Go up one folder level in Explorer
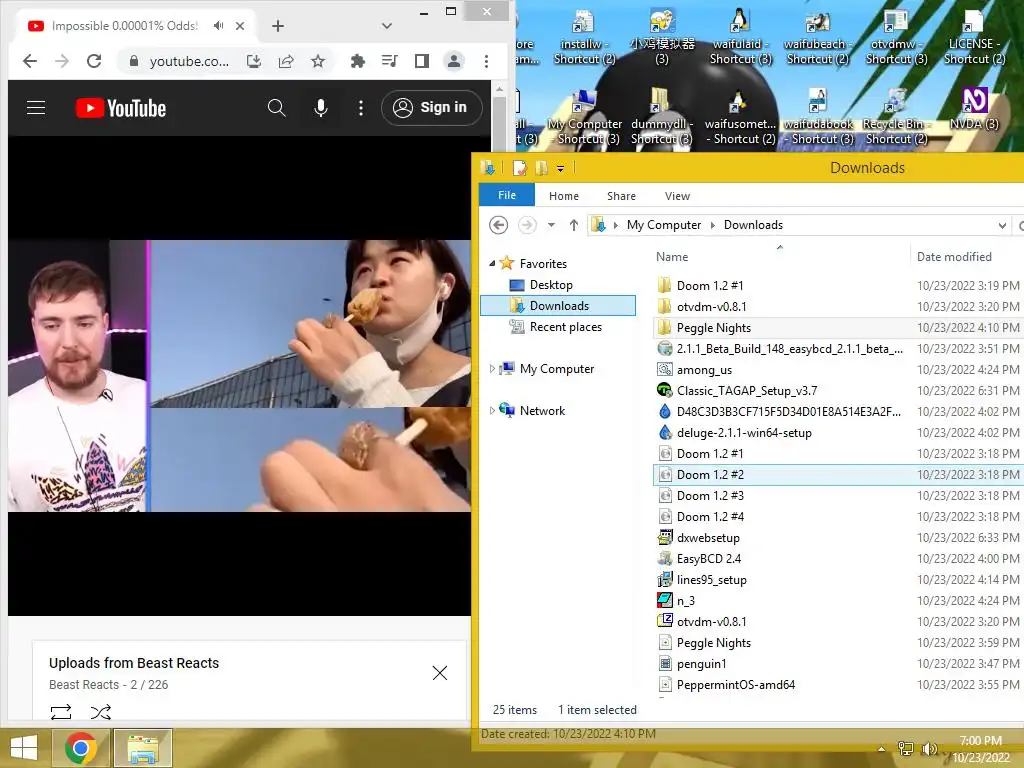1024x768 pixels. coord(573,225)
